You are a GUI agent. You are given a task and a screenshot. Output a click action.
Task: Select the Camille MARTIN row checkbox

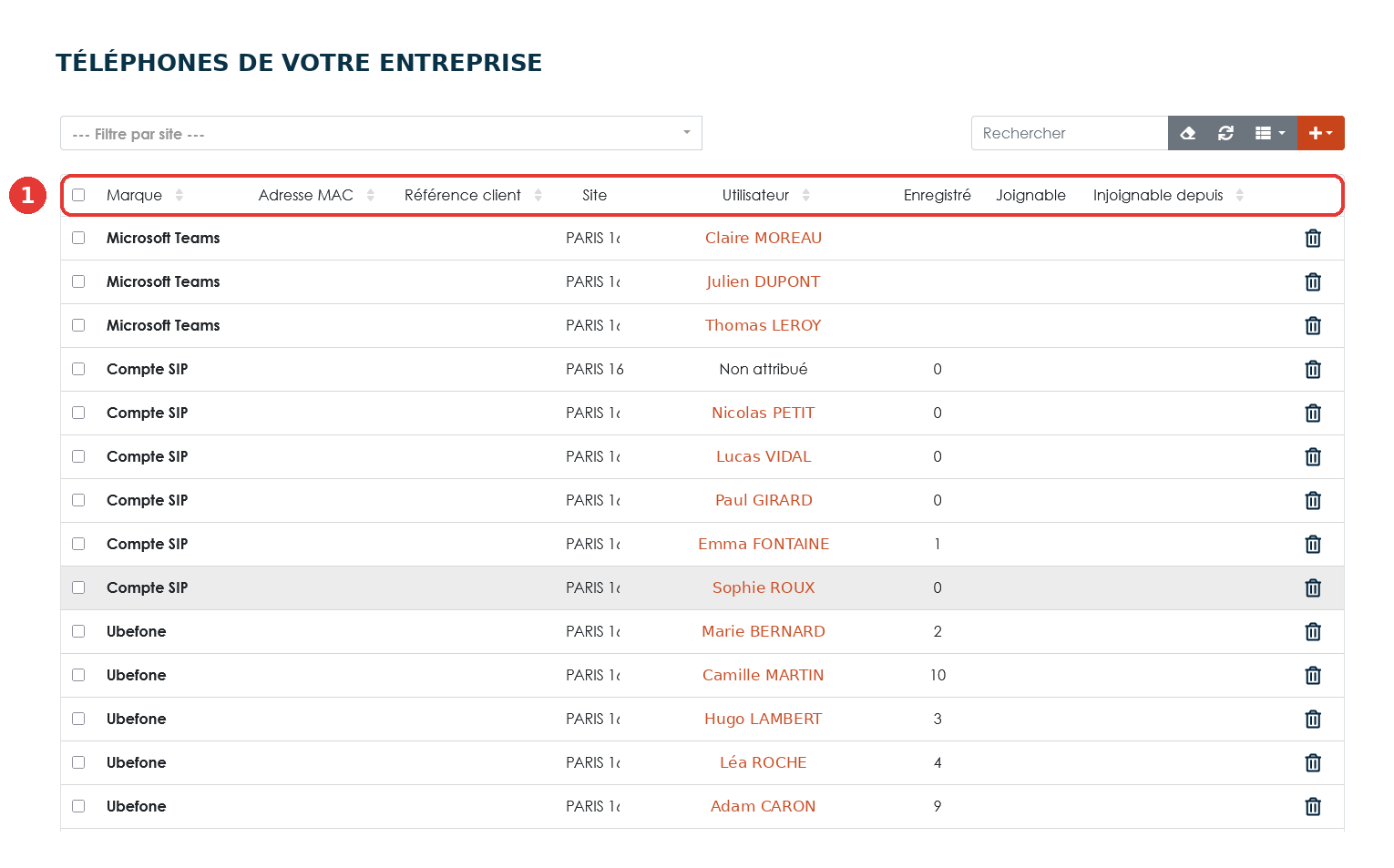pos(78,675)
